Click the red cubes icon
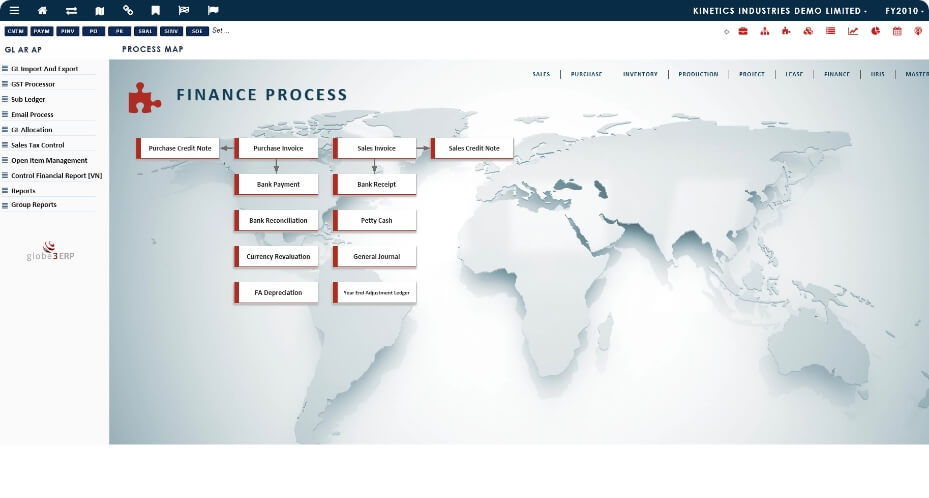The width and height of the screenshot is (929, 498). point(808,31)
